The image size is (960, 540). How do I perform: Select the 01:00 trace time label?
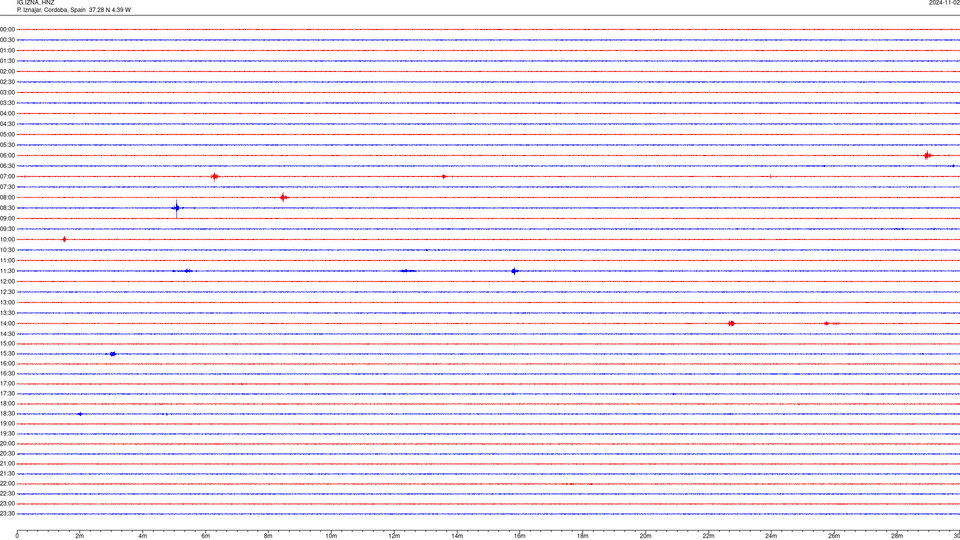coord(7,50)
